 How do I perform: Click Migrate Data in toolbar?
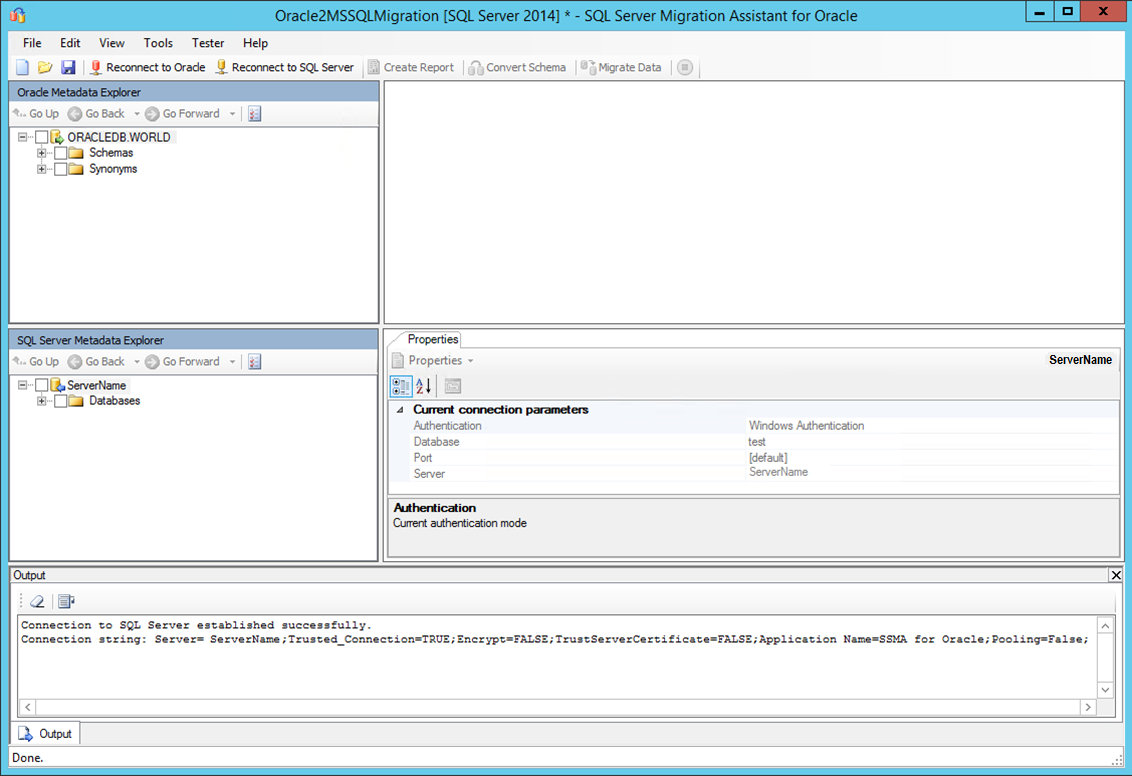621,67
